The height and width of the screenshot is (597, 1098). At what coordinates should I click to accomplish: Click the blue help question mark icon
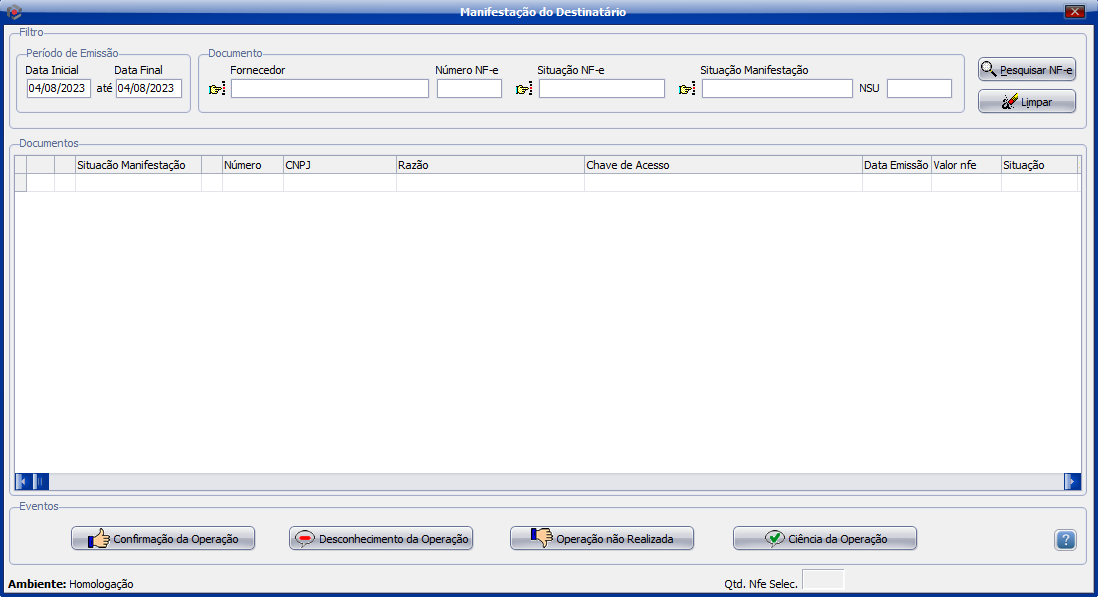[x=1065, y=540]
